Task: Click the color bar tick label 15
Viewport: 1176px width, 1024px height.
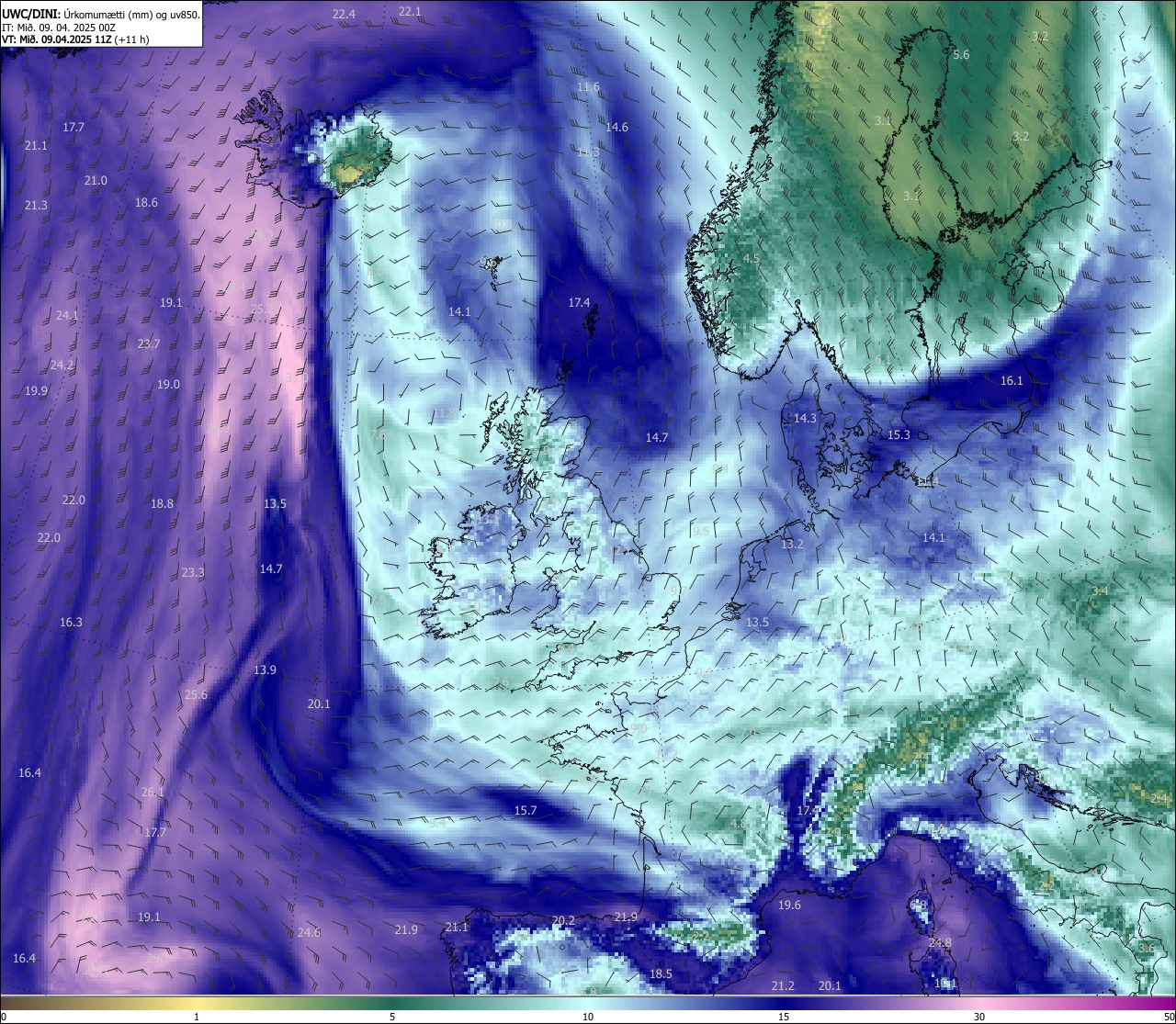Action: click(x=784, y=1017)
